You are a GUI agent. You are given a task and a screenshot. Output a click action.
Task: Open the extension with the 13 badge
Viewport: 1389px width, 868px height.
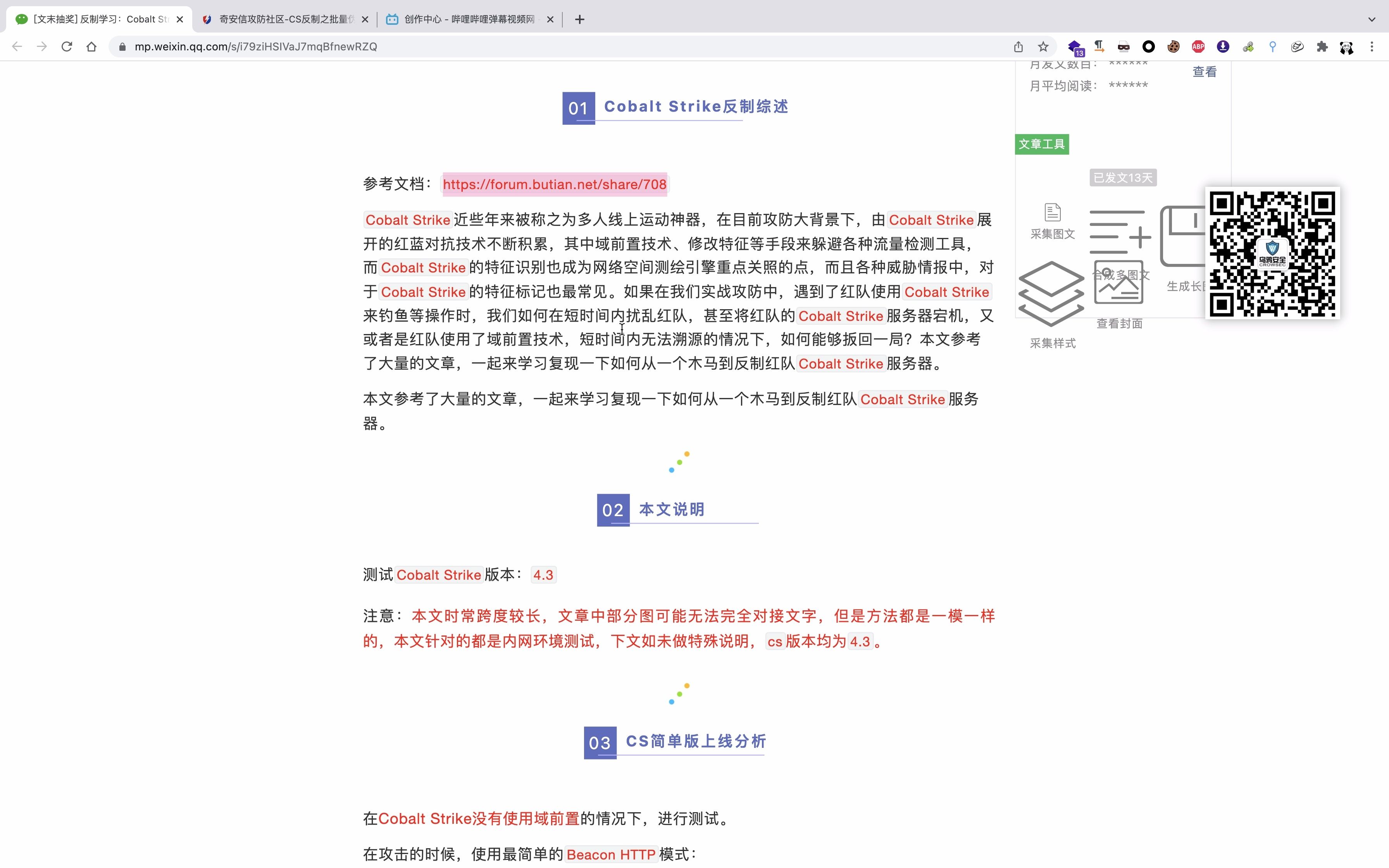click(1075, 48)
